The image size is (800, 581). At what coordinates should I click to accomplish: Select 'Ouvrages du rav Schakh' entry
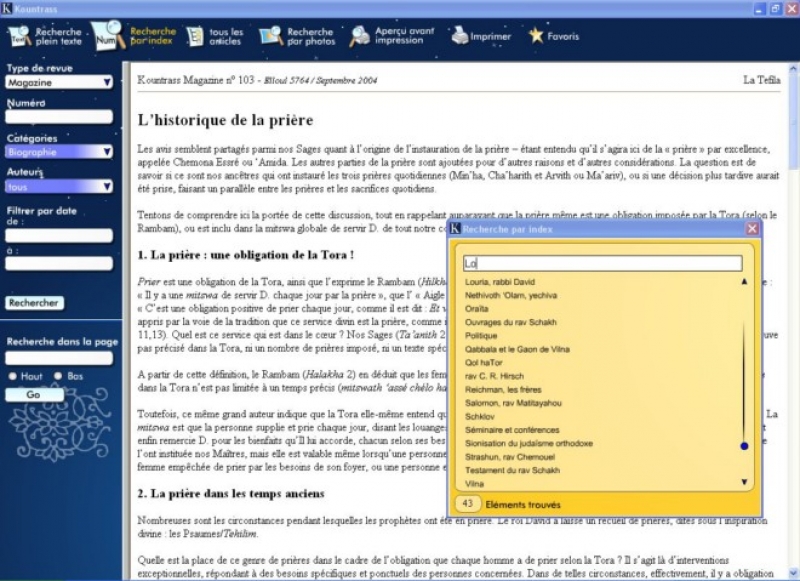[x=510, y=322]
